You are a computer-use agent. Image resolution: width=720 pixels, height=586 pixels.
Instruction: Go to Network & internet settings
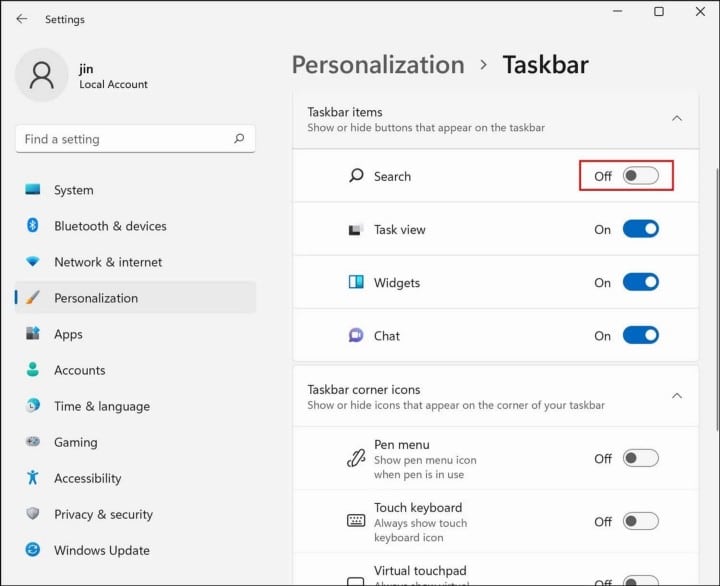coord(135,262)
